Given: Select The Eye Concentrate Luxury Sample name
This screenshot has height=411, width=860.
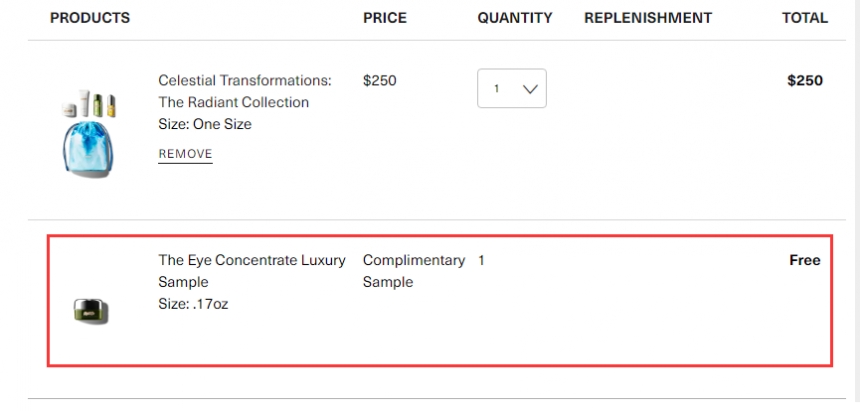Looking at the screenshot, I should click(x=251, y=271).
